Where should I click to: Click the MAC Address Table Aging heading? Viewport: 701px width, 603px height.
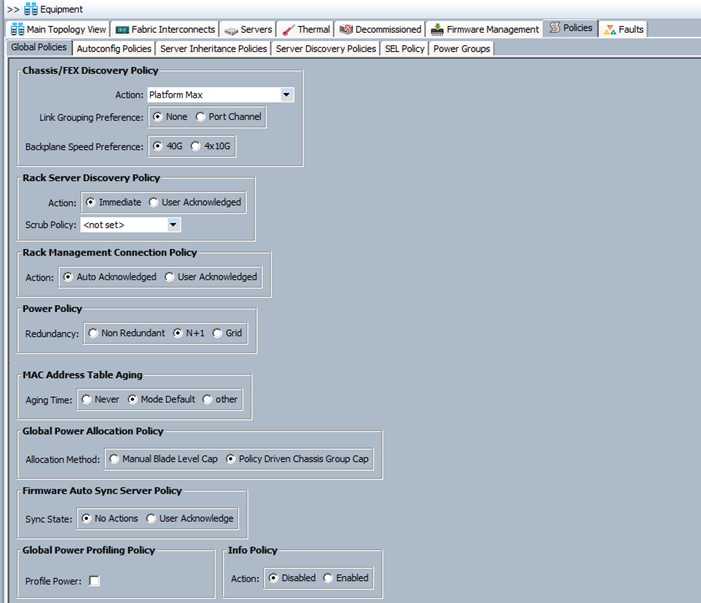point(82,375)
